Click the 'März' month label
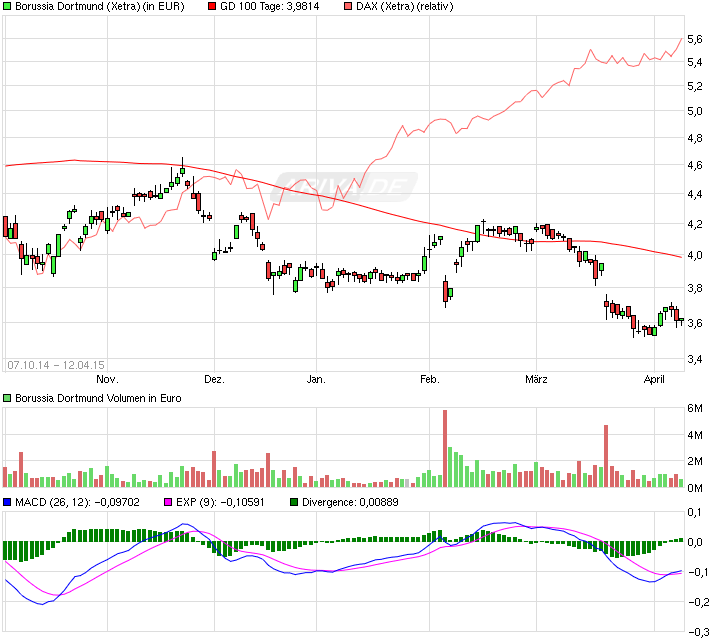The image size is (726, 640). point(536,379)
